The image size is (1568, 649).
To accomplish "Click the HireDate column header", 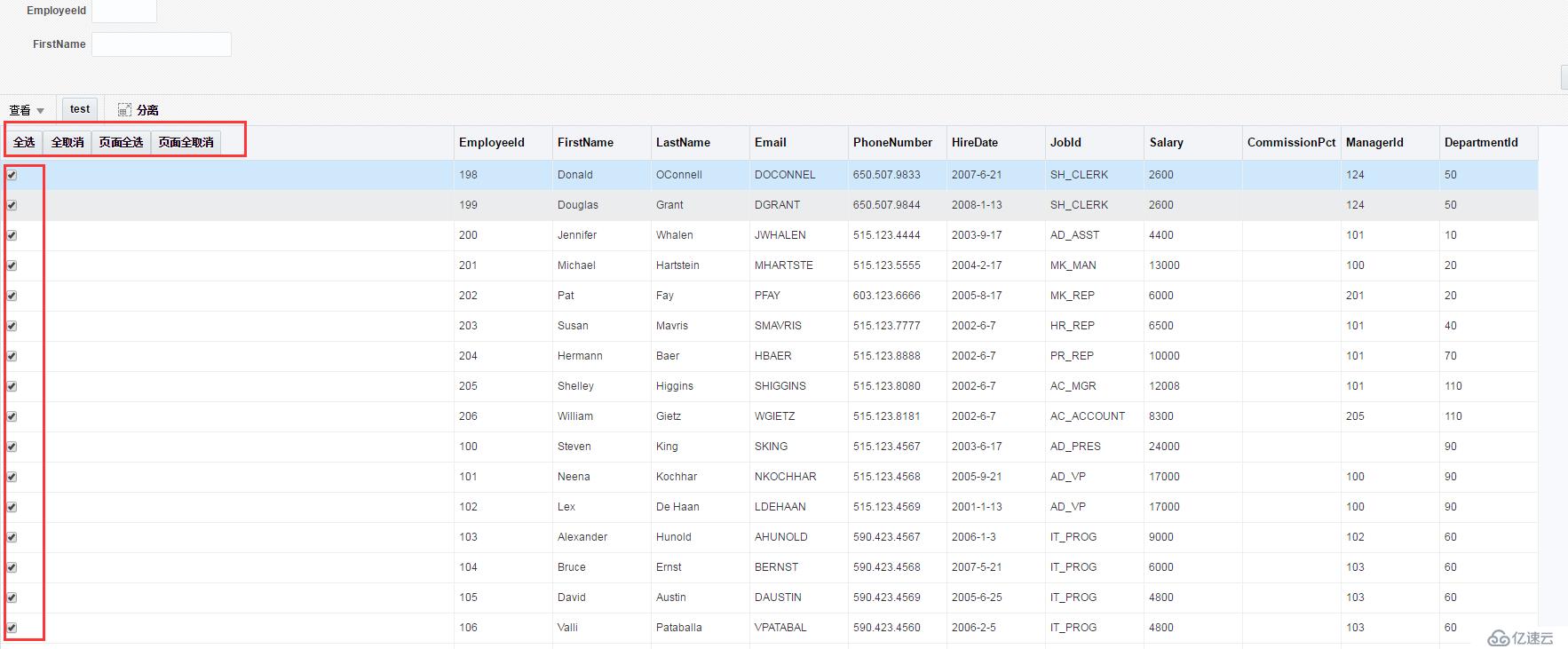I will (x=995, y=143).
